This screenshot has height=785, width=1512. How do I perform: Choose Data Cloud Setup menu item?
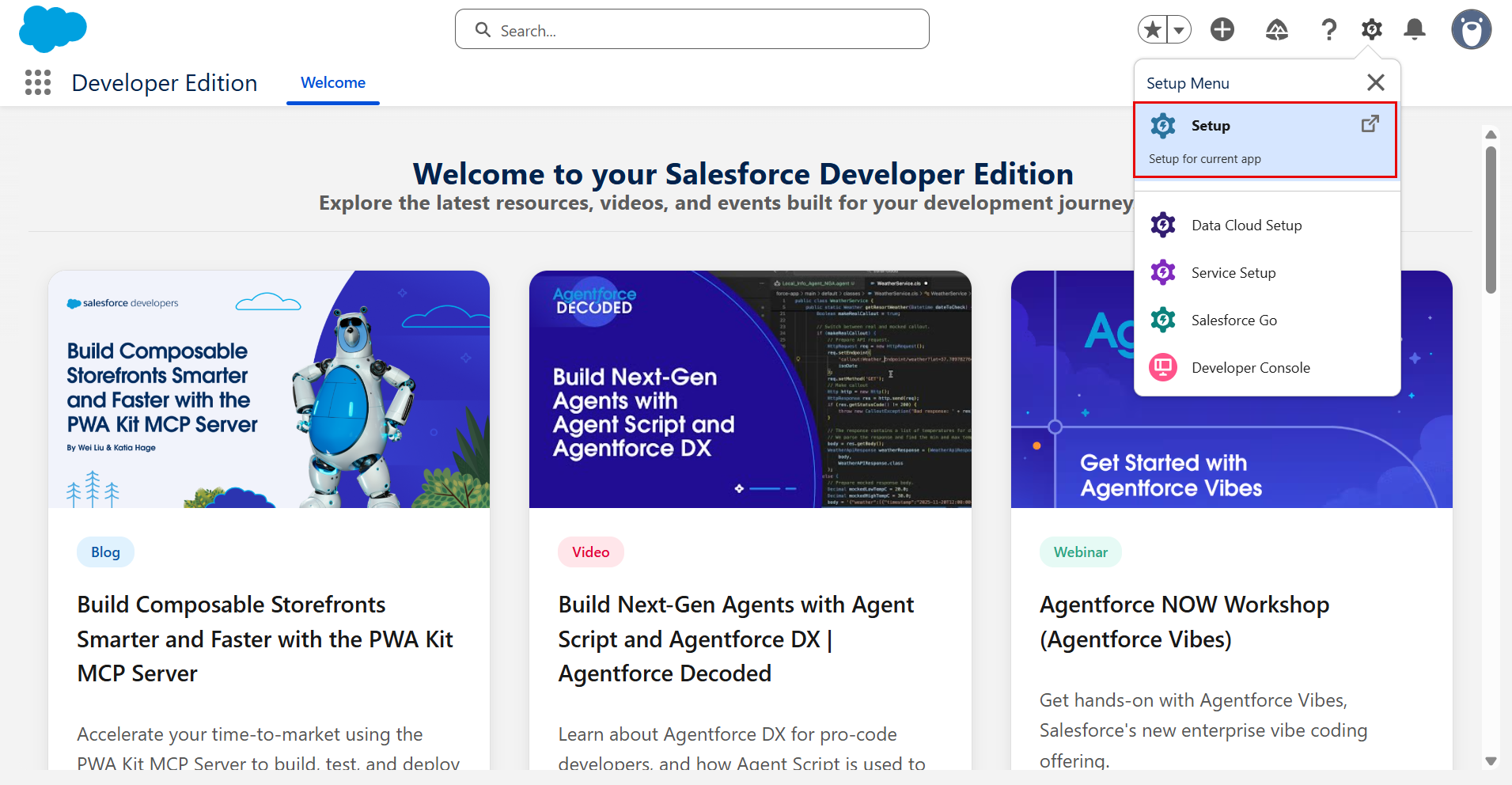click(x=1246, y=226)
